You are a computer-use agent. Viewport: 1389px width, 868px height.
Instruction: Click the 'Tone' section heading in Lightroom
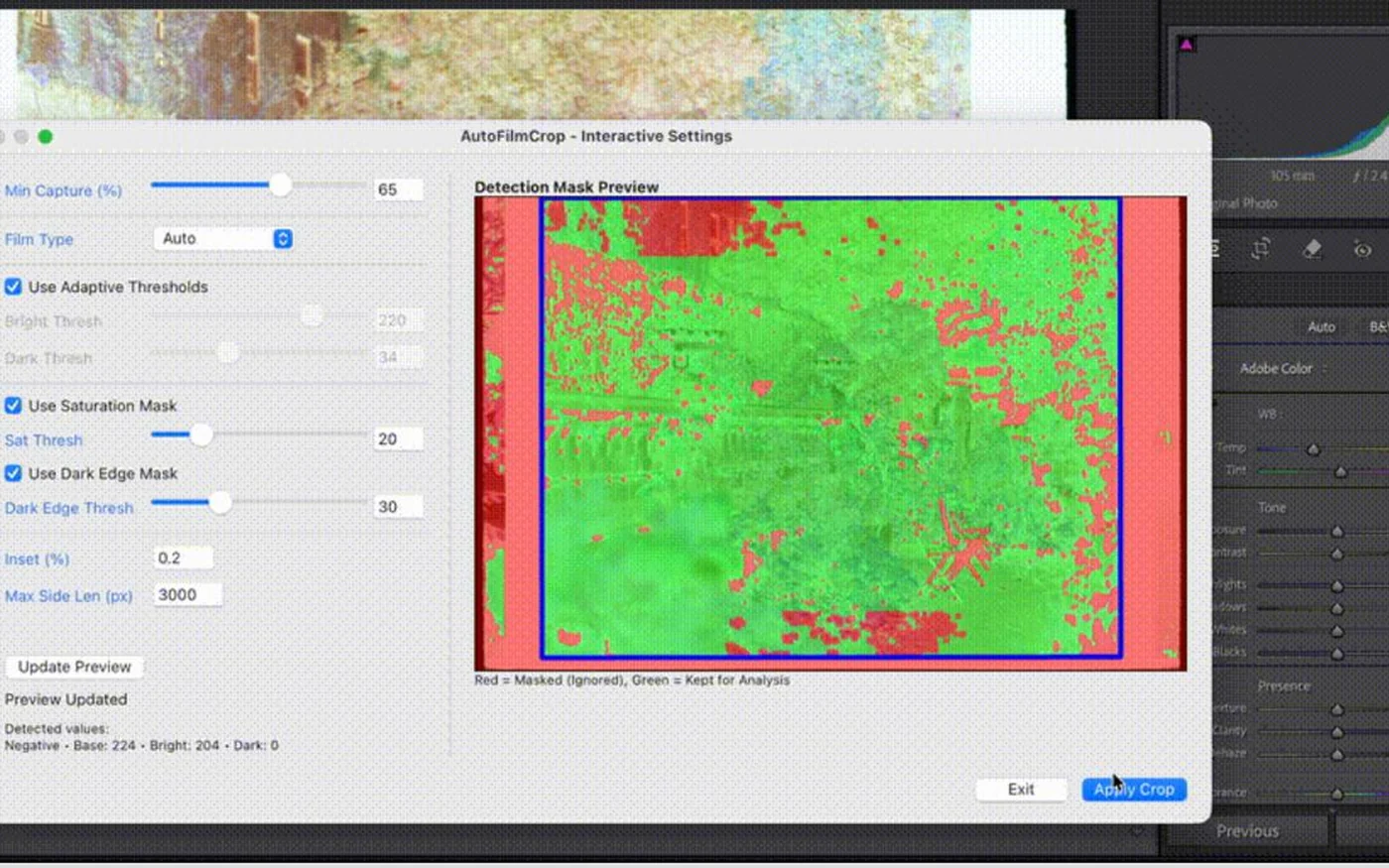pos(1271,507)
